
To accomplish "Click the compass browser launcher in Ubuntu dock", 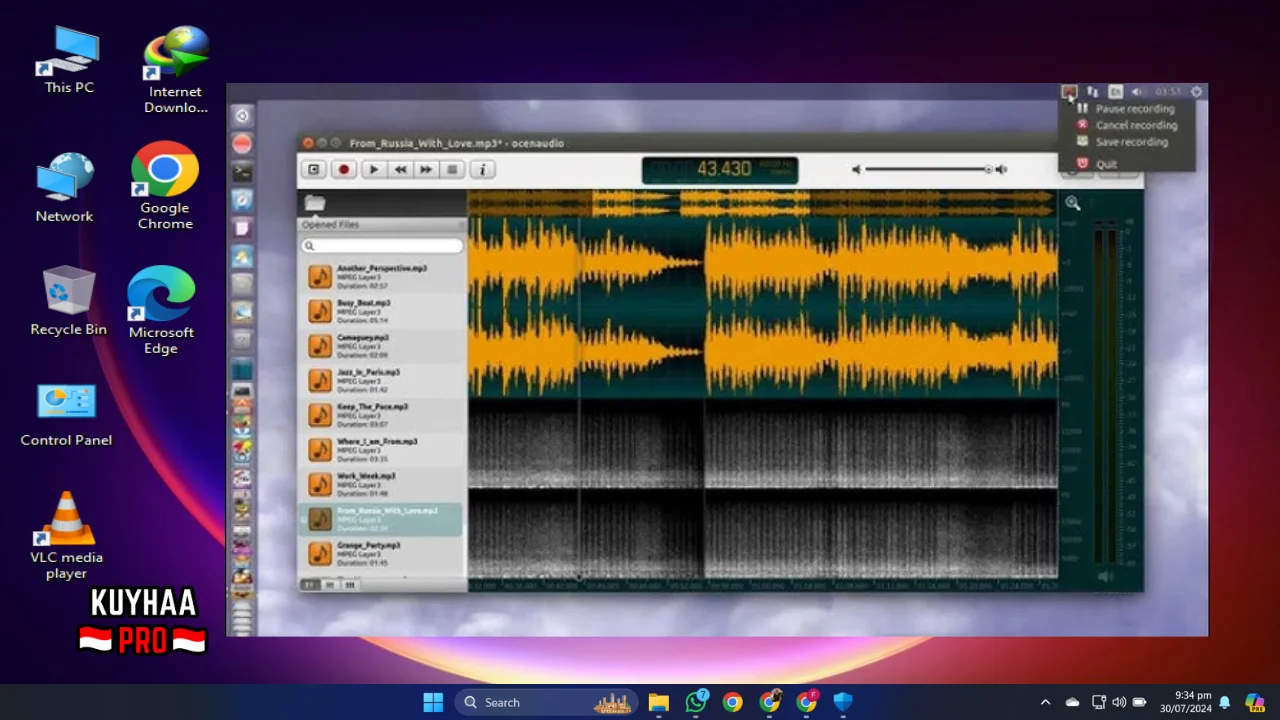I will tap(242, 201).
